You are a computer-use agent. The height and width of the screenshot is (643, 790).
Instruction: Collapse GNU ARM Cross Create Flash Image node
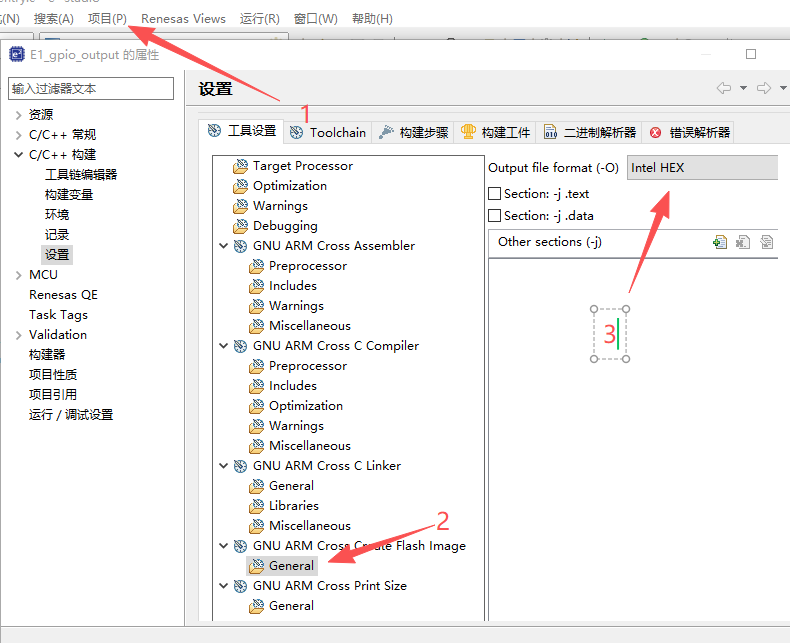coord(224,546)
